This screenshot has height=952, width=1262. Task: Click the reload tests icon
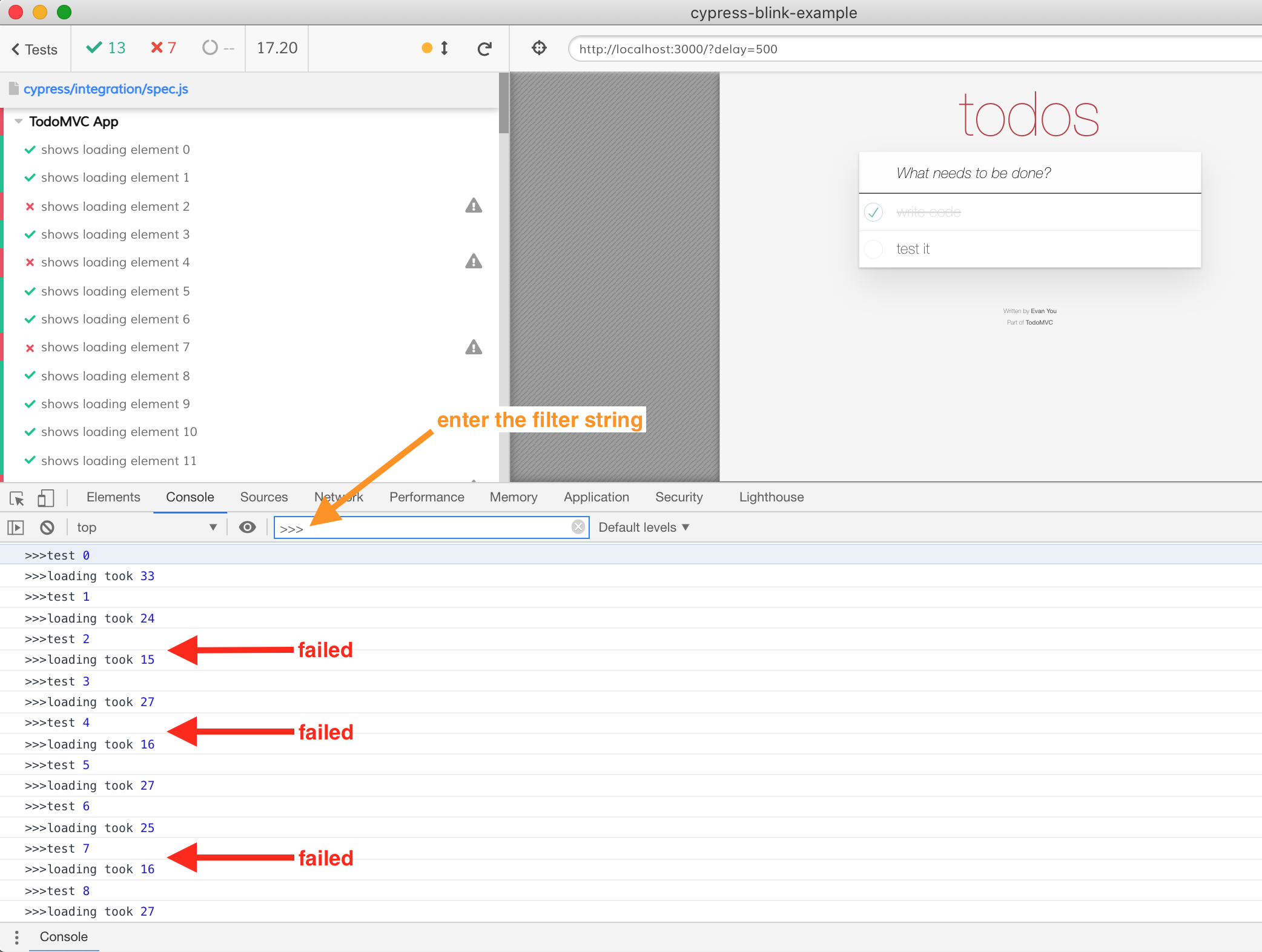(484, 49)
